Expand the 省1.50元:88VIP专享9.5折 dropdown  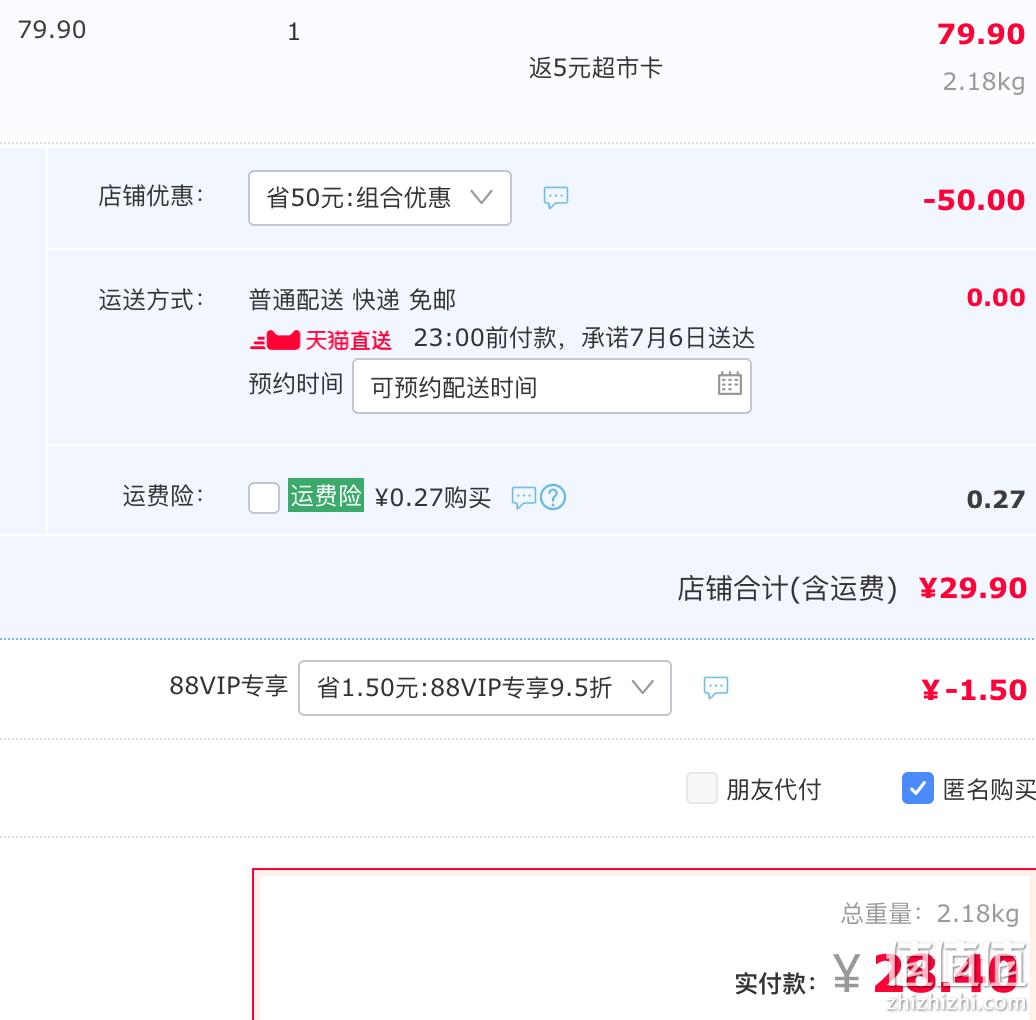485,688
